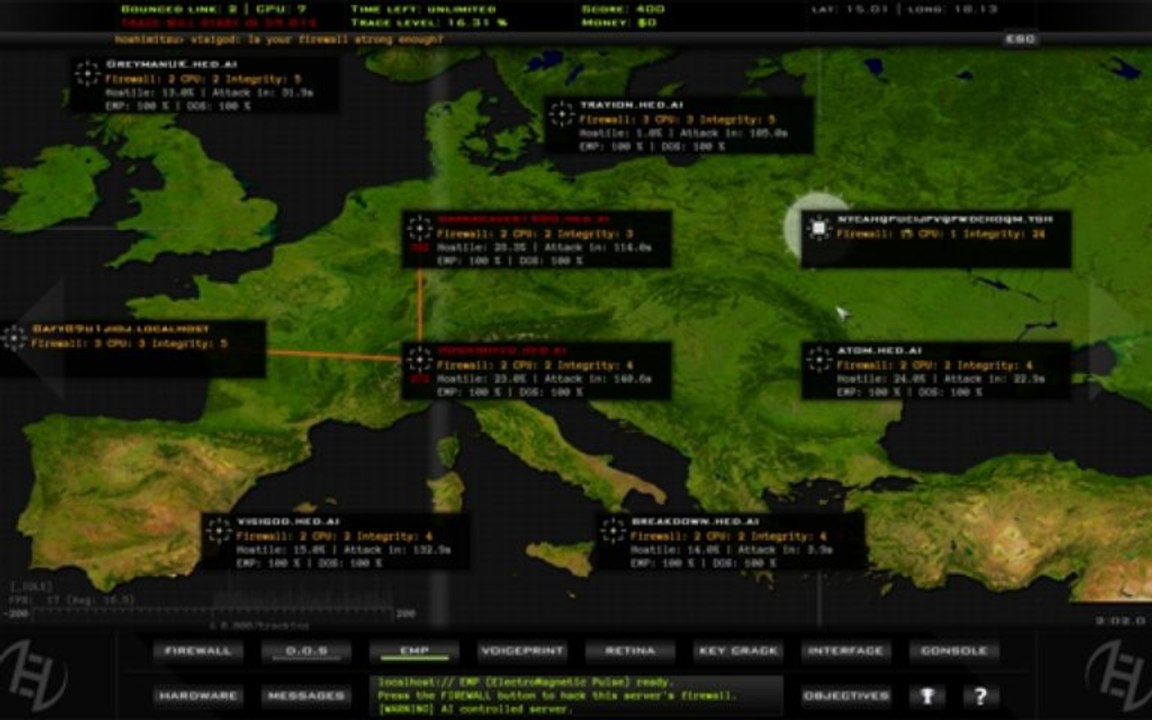The height and width of the screenshot is (720, 1152).
Task: Click the SCORE: 400 readout
Action: point(623,9)
